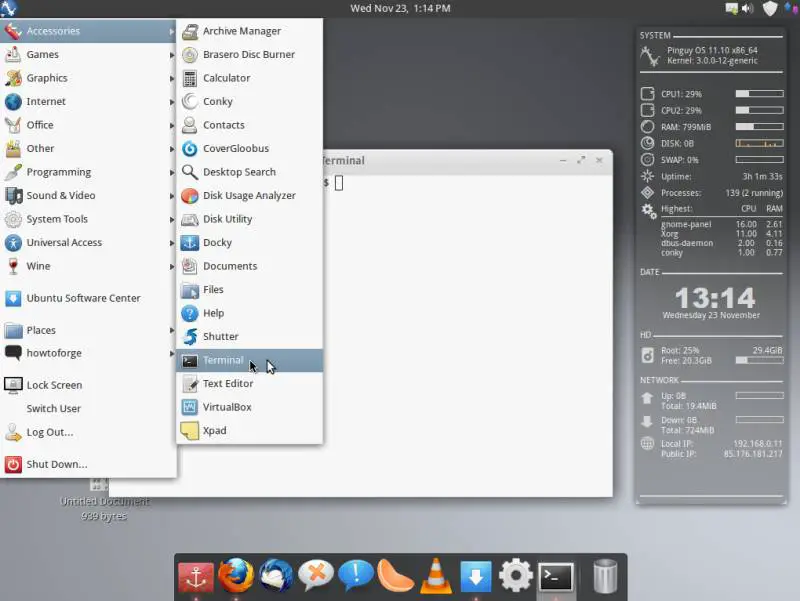800x601 pixels.
Task: Click the Docky anchor icon in dock
Action: pos(196,577)
